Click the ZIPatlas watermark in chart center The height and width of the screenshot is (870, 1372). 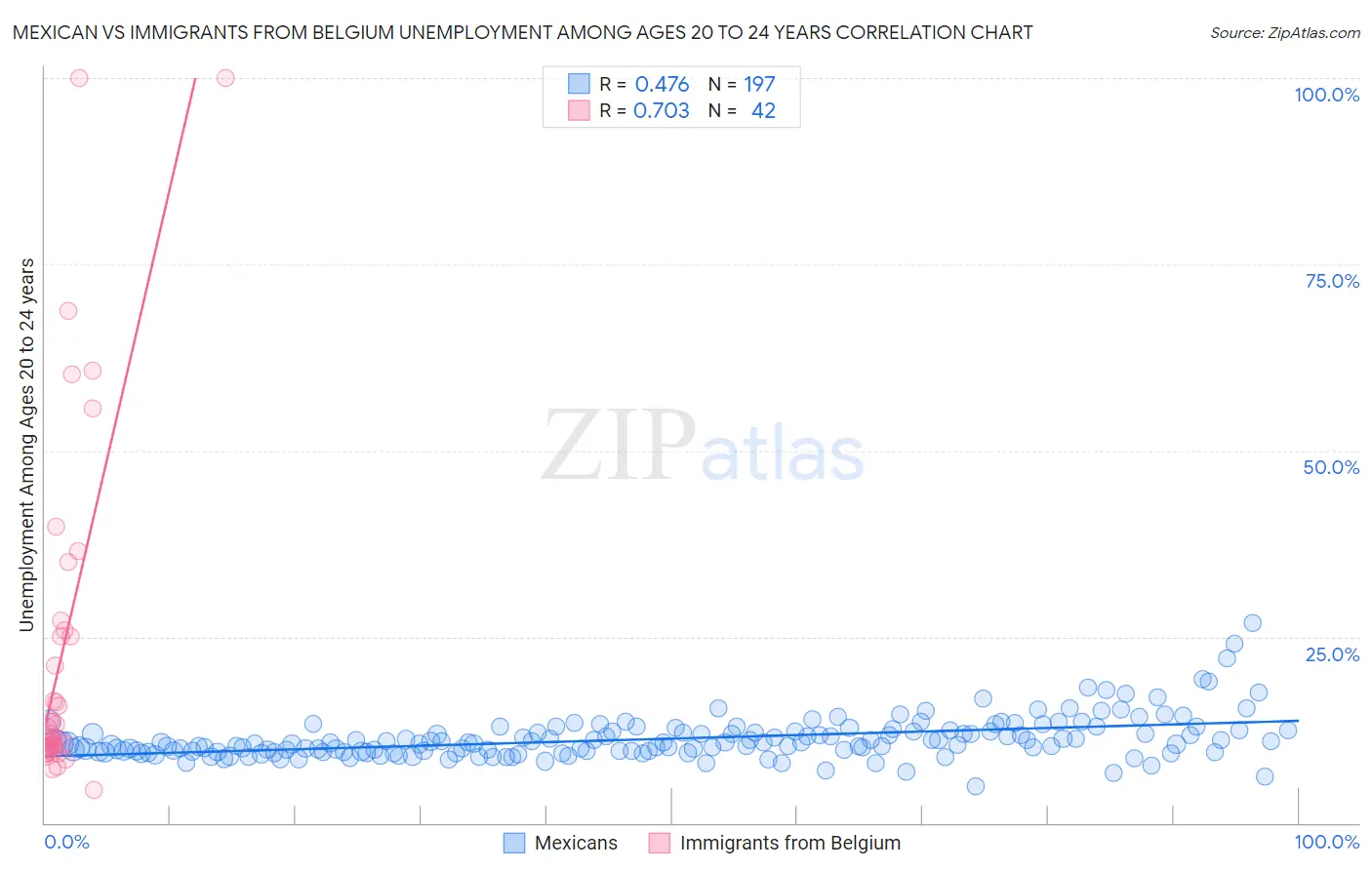703,446
